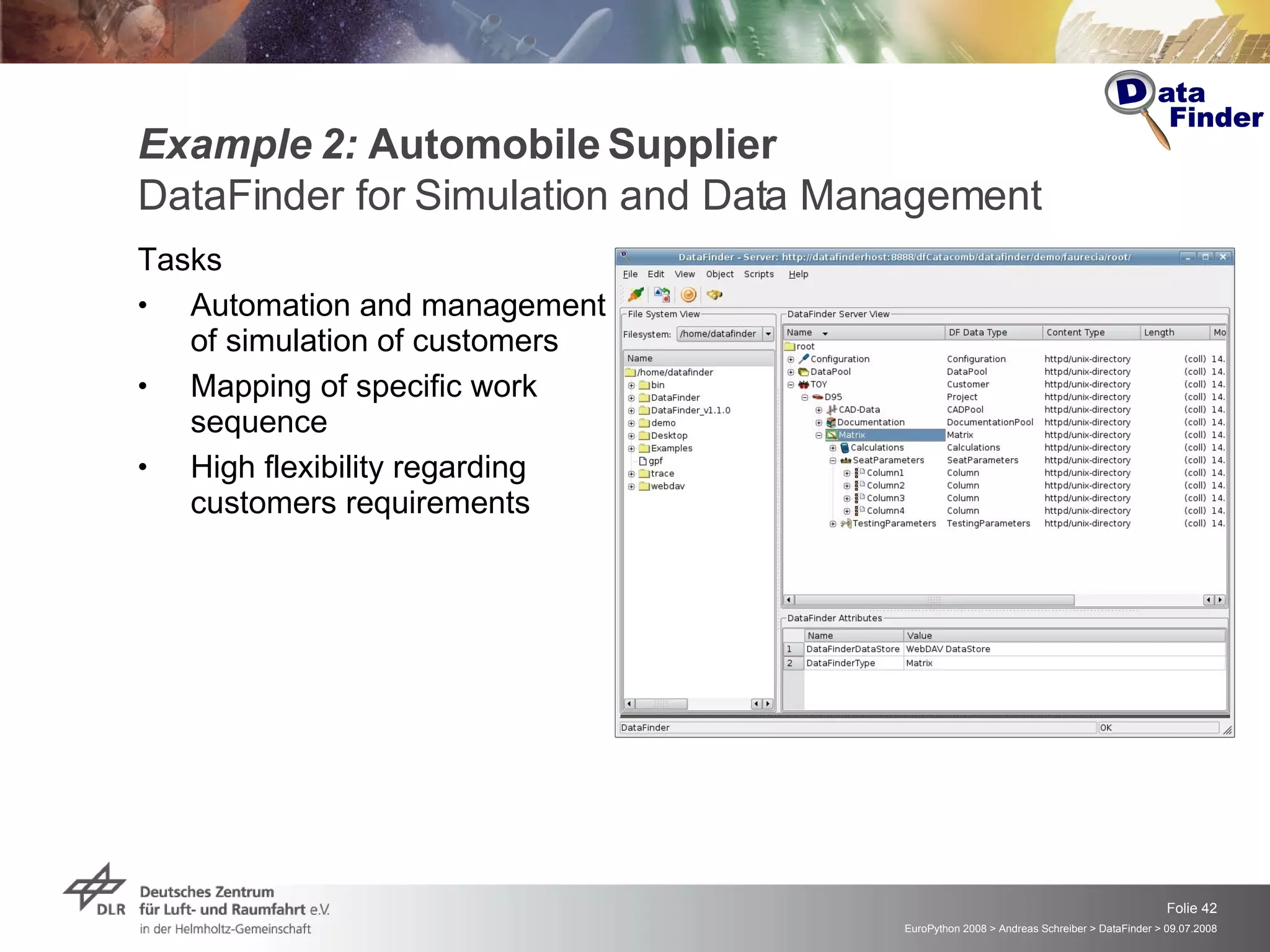Collapse the SeatParameters node

point(833,461)
